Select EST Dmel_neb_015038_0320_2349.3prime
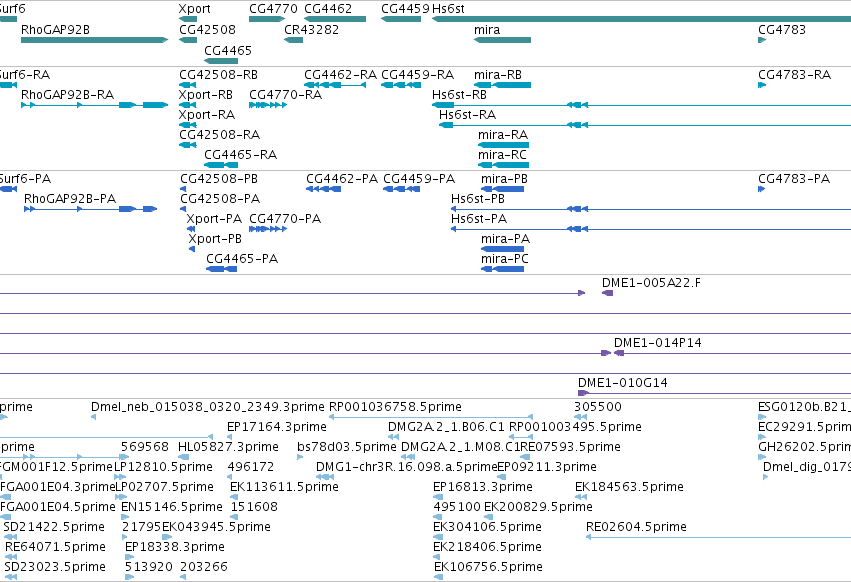Image resolution: width=851 pixels, height=582 pixels. point(93,417)
